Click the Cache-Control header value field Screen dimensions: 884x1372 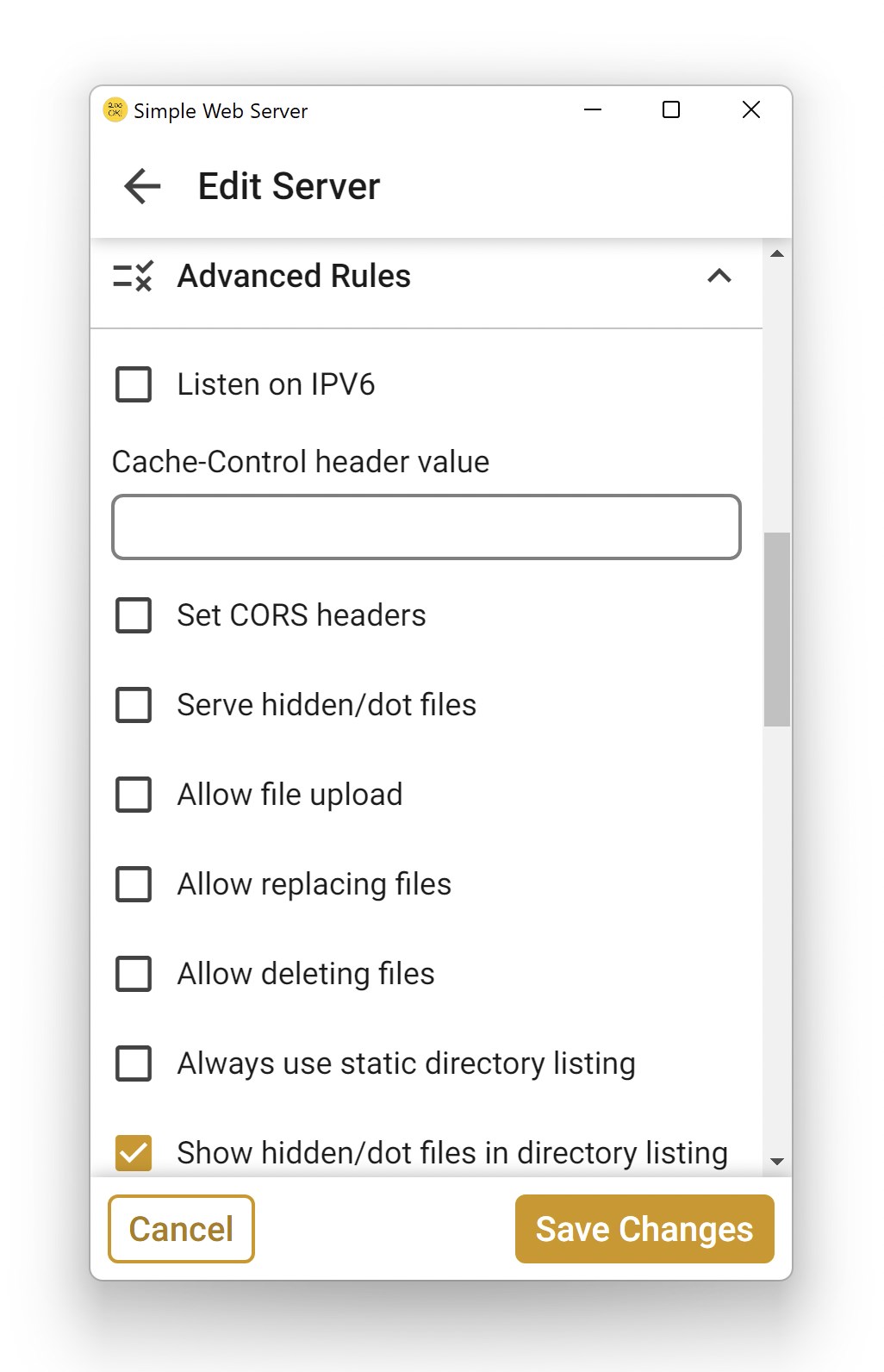[x=426, y=527]
